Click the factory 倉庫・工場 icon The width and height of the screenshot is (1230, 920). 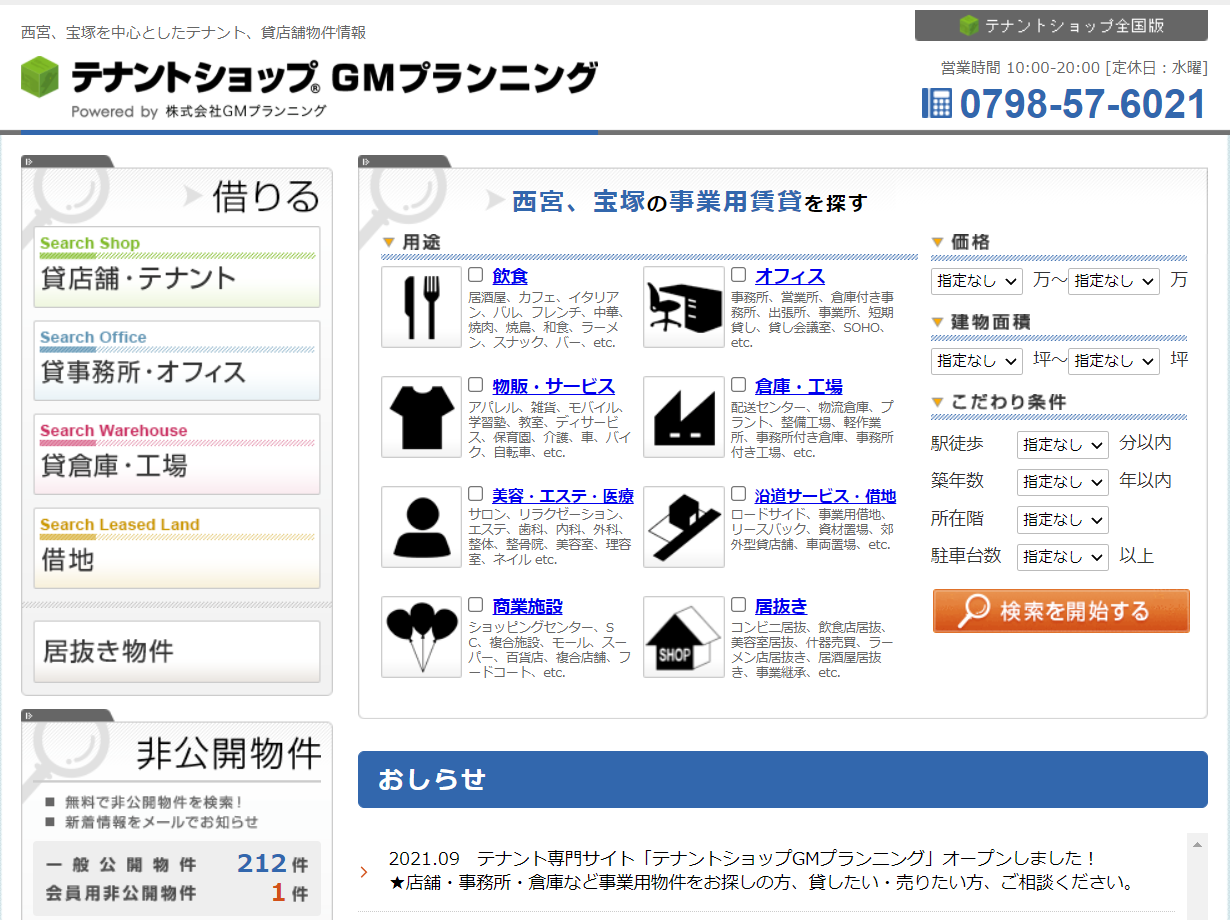coord(684,417)
